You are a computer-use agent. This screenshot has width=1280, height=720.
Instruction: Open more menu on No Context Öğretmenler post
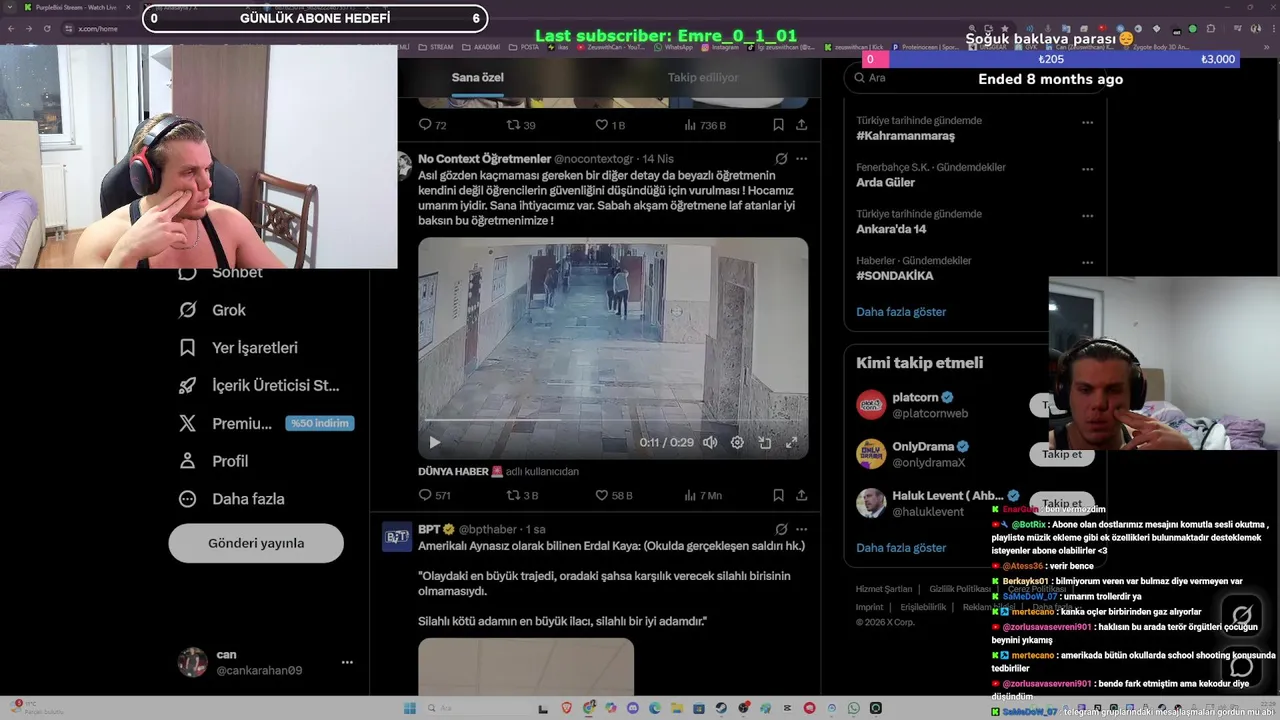(801, 159)
